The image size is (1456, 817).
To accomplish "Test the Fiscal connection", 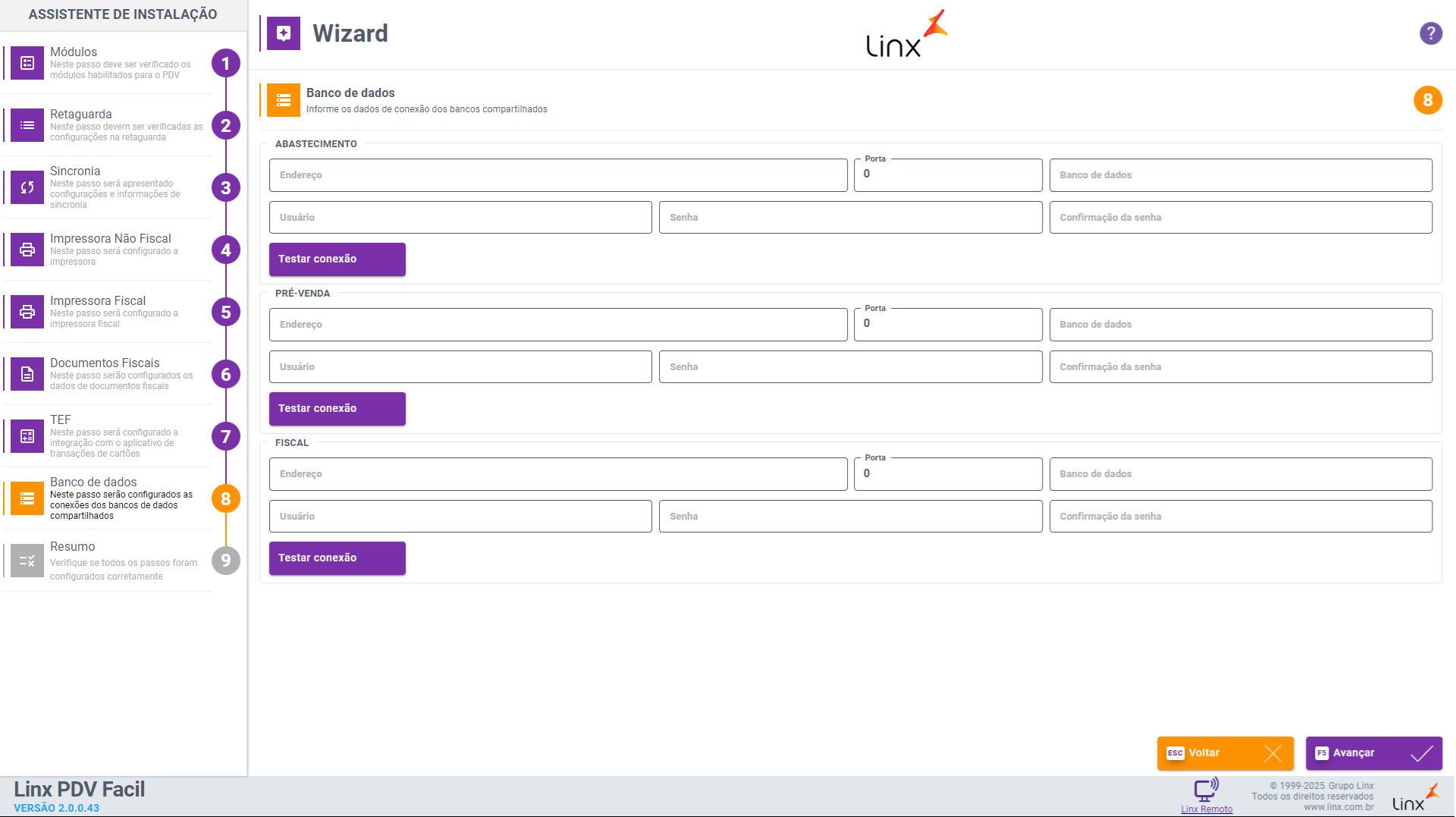I will 337,558.
